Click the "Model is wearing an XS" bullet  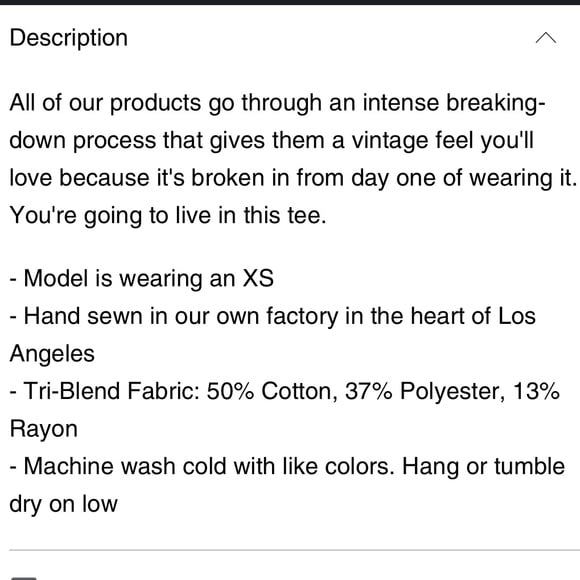click(142, 279)
